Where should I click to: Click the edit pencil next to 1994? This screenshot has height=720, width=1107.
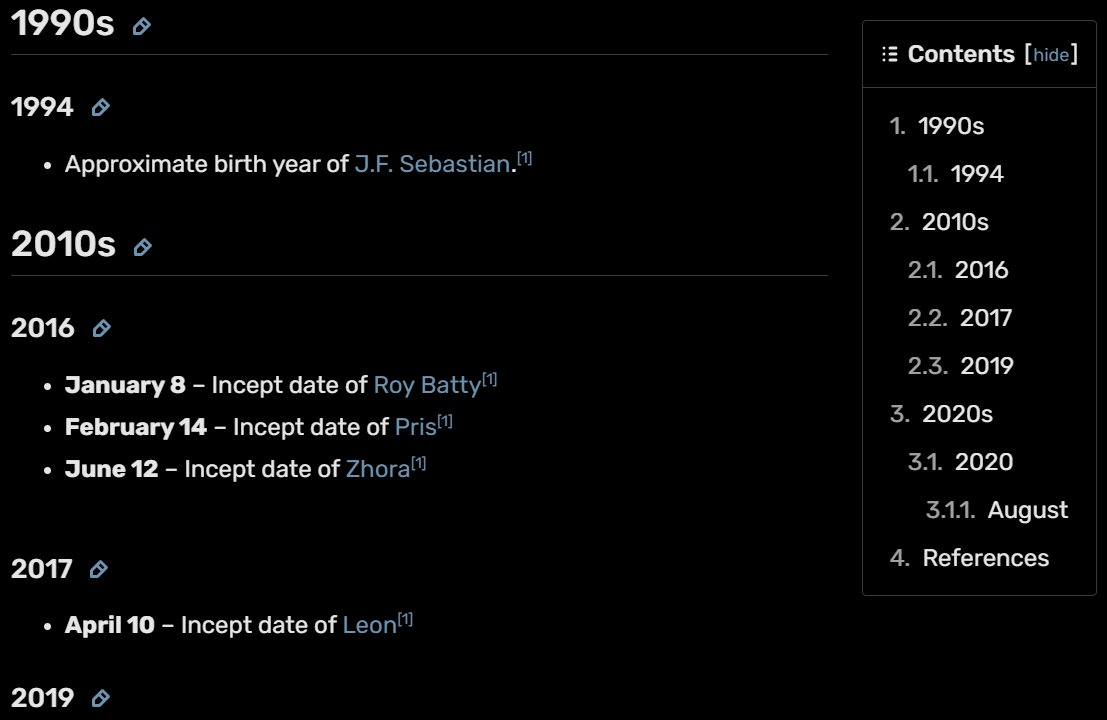coord(100,108)
